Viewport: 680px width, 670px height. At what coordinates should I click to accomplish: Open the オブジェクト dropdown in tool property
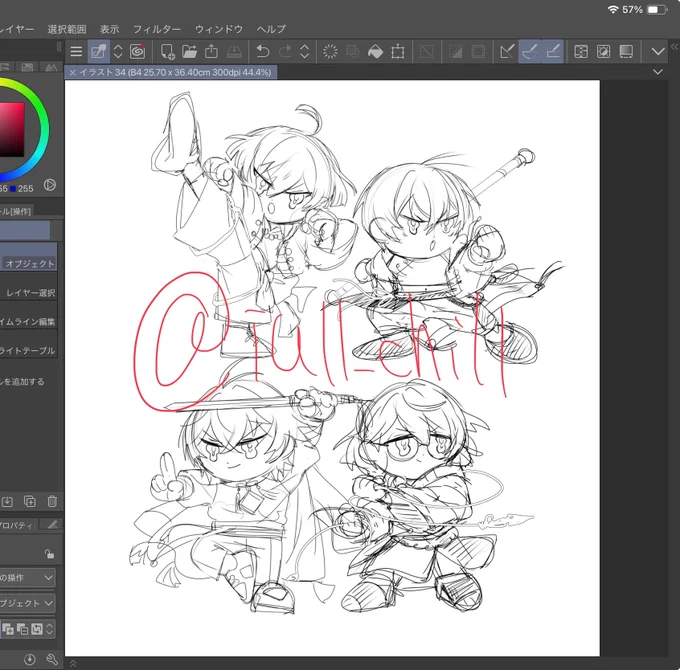(27, 603)
